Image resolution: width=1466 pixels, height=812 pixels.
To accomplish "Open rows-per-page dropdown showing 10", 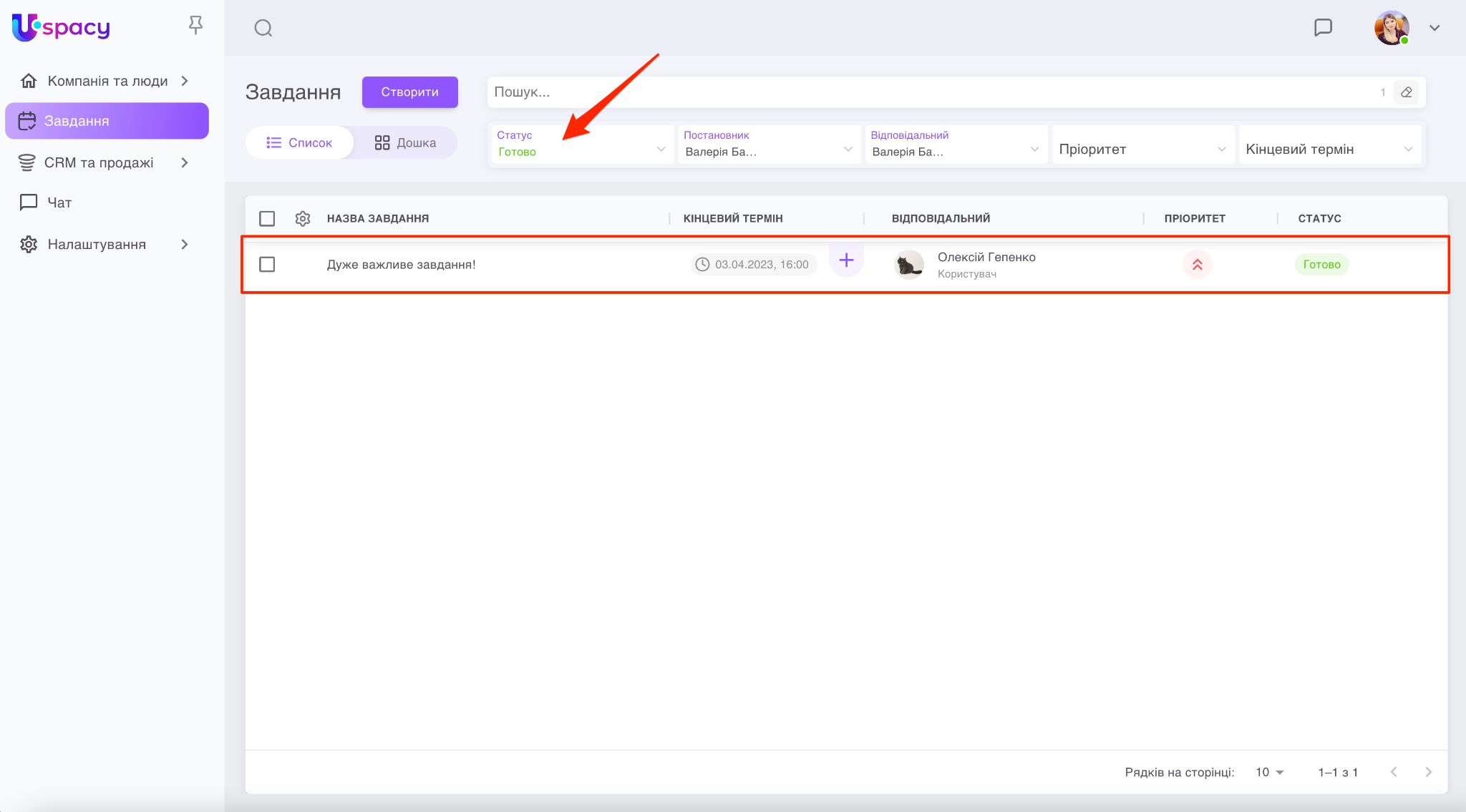I will tap(1269, 772).
